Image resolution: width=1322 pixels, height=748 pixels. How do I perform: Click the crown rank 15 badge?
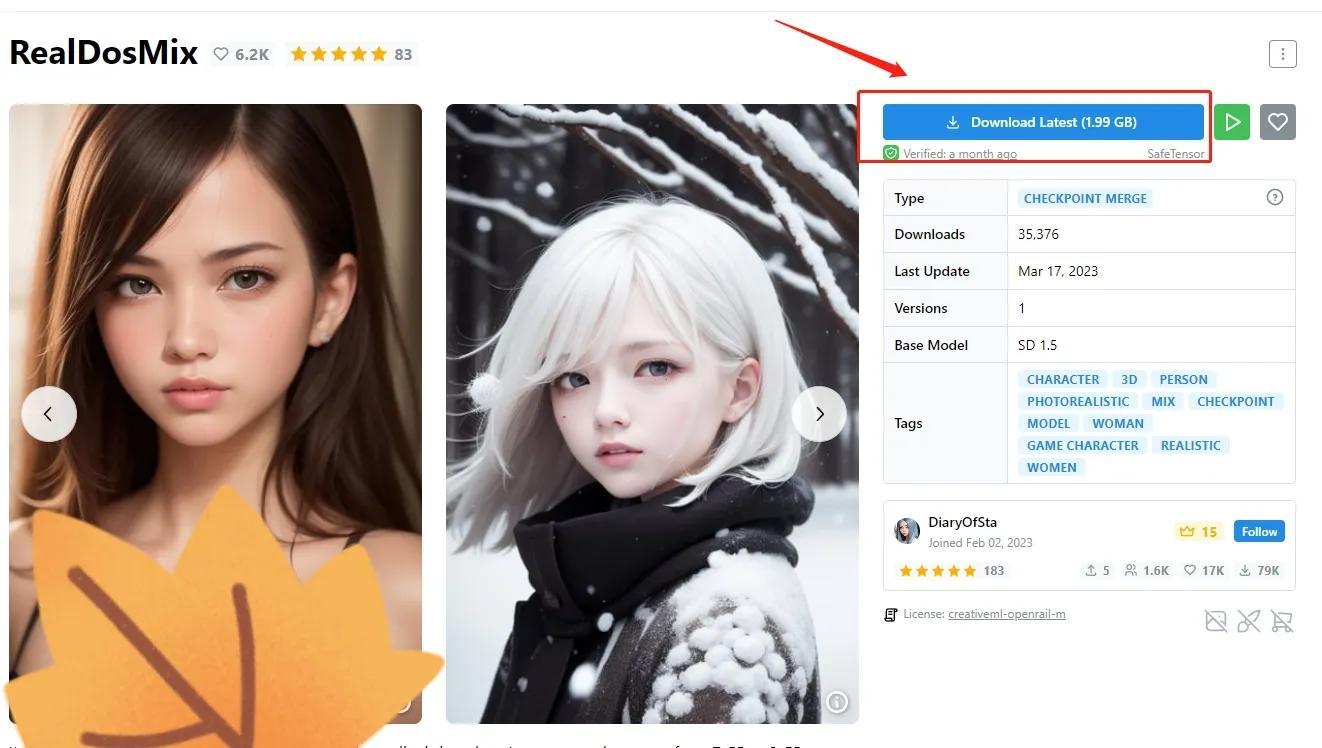pos(1198,532)
